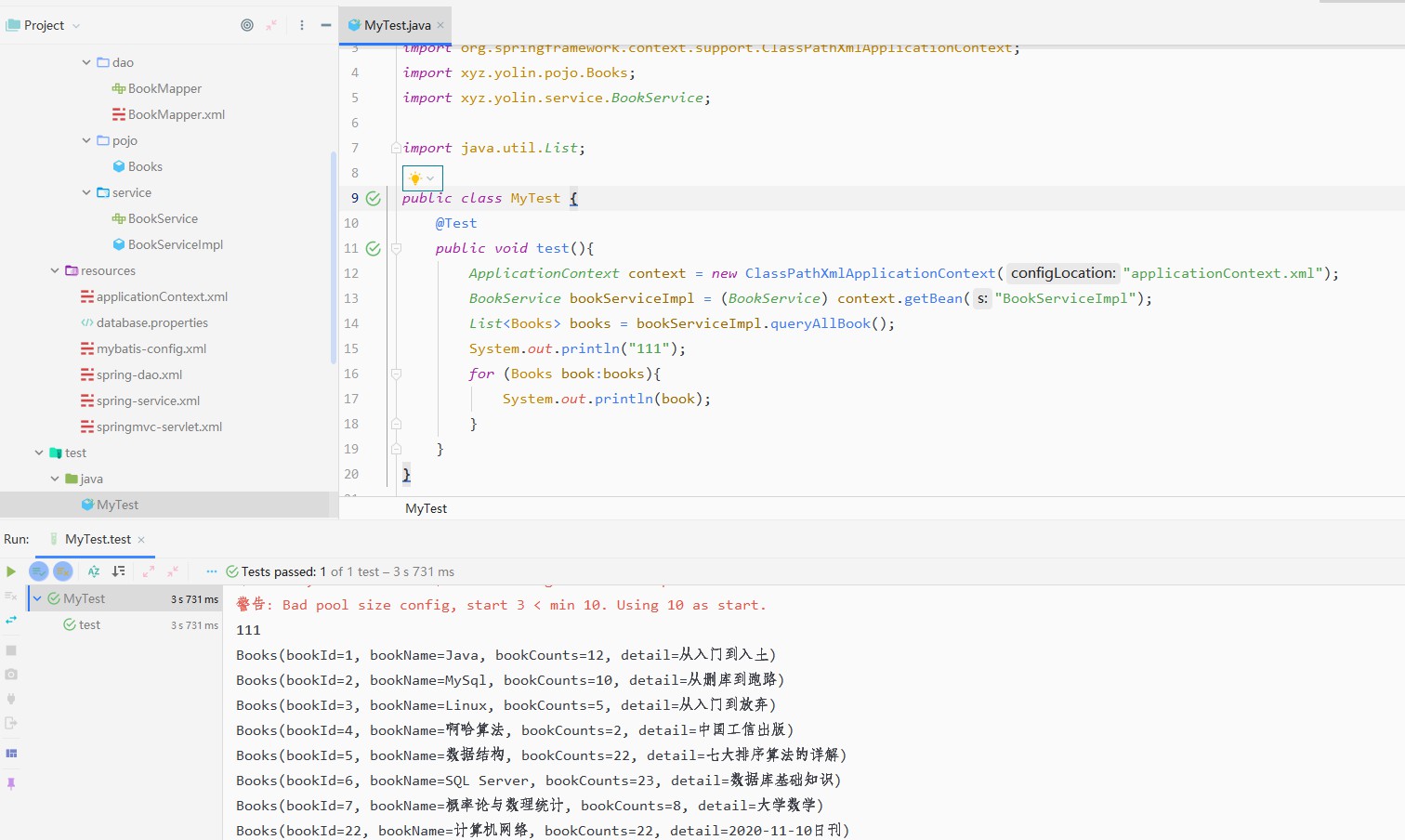Toggle auto-test rerun icon
This screenshot has height=840, width=1405.
[x=11, y=620]
